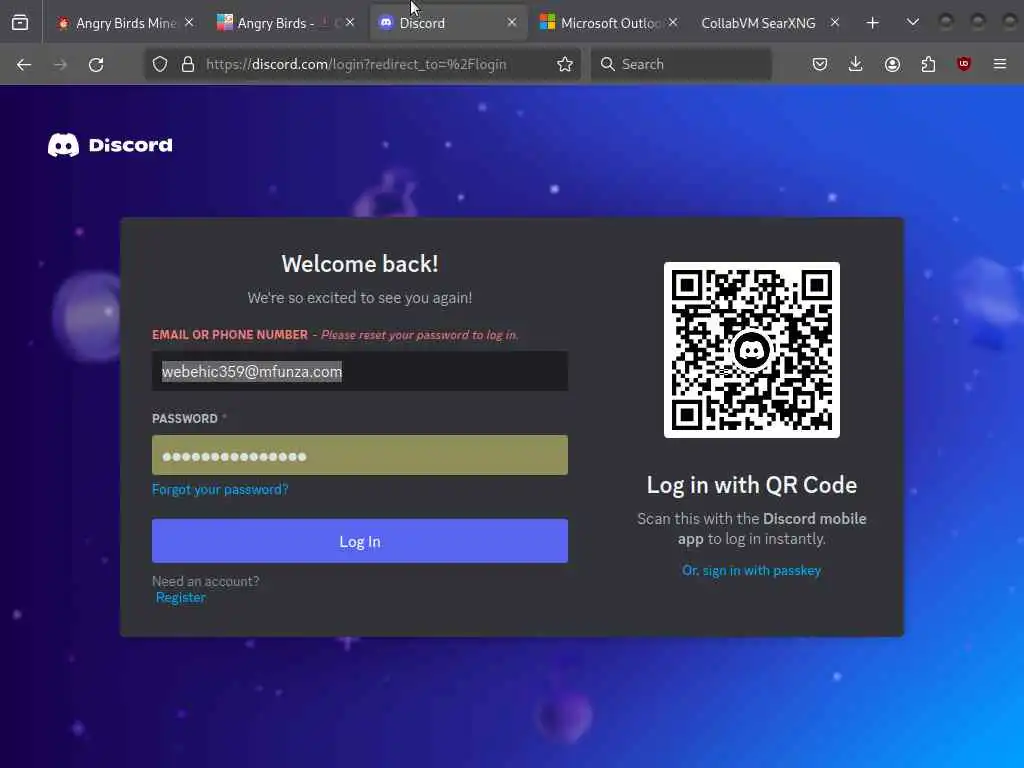1024x768 pixels.
Task: Click the 'Log in with QR Code' heading
Action: point(752,485)
